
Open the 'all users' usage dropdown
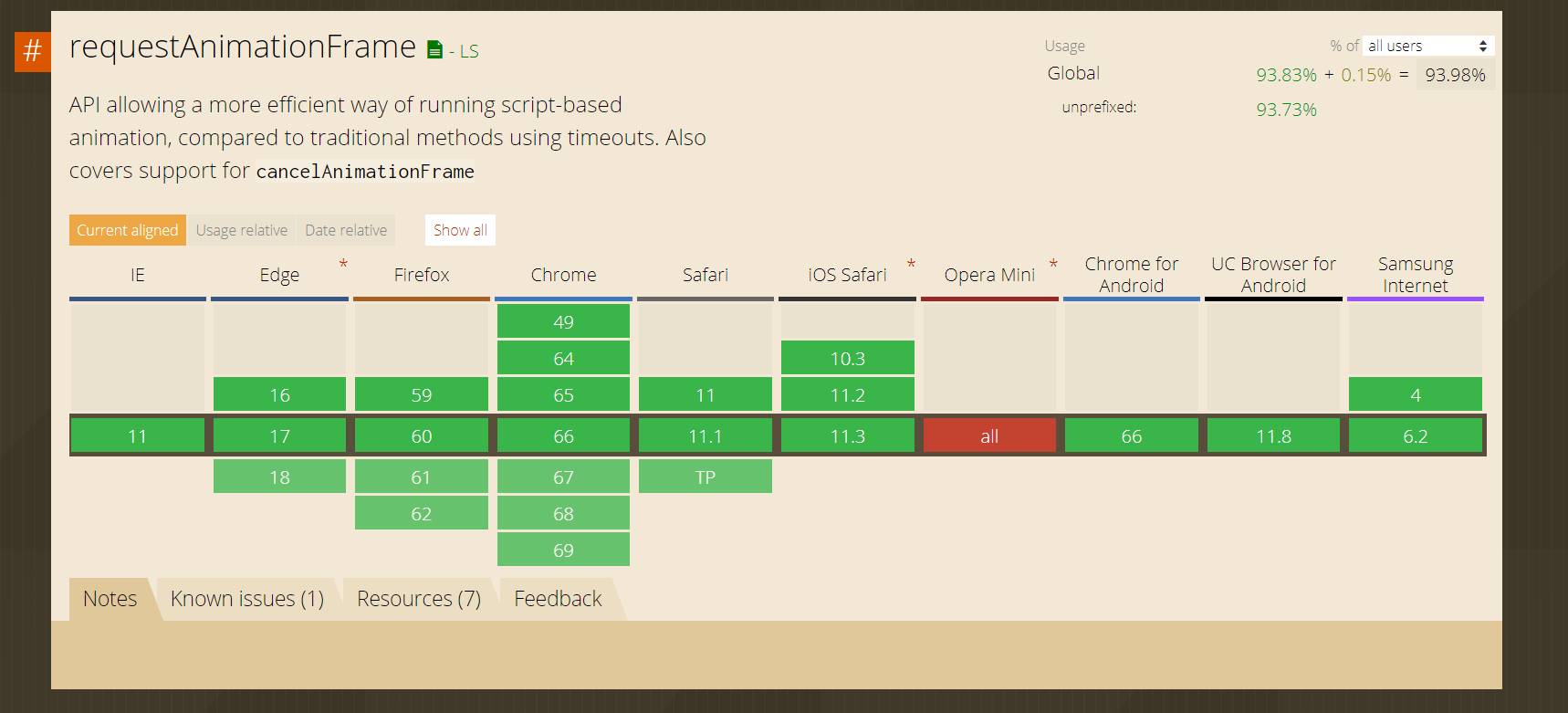pyautogui.click(x=1428, y=46)
